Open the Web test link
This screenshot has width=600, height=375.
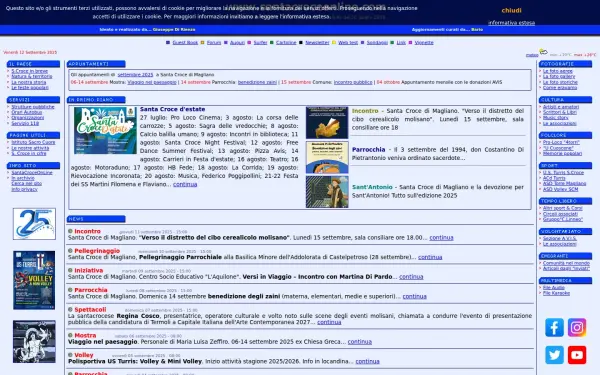348,42
